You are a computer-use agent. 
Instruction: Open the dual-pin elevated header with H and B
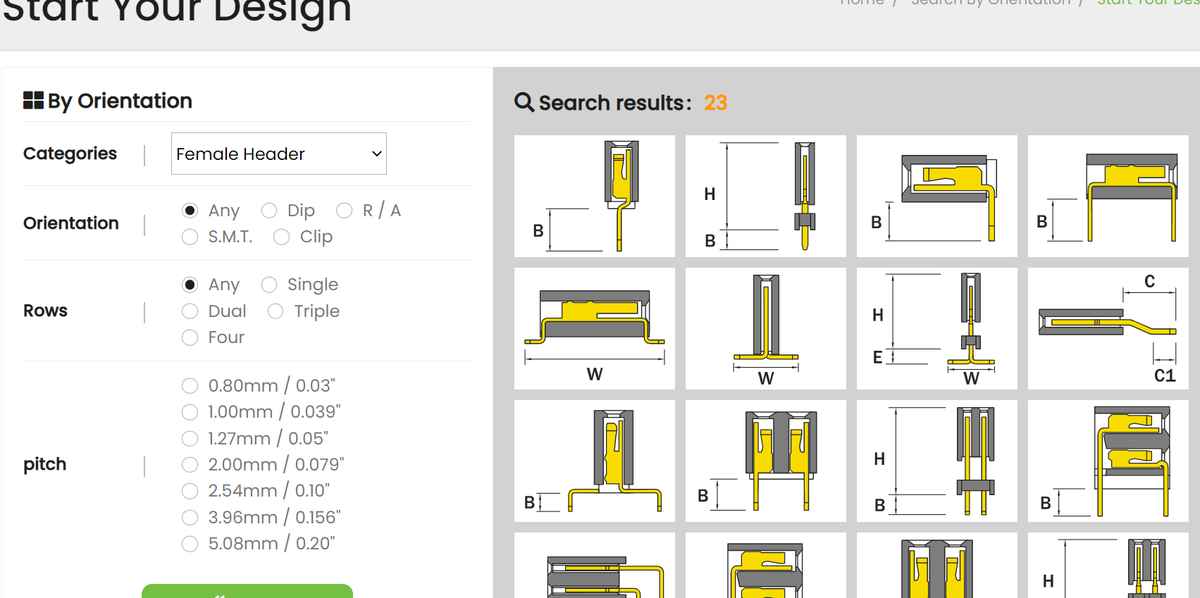point(937,460)
